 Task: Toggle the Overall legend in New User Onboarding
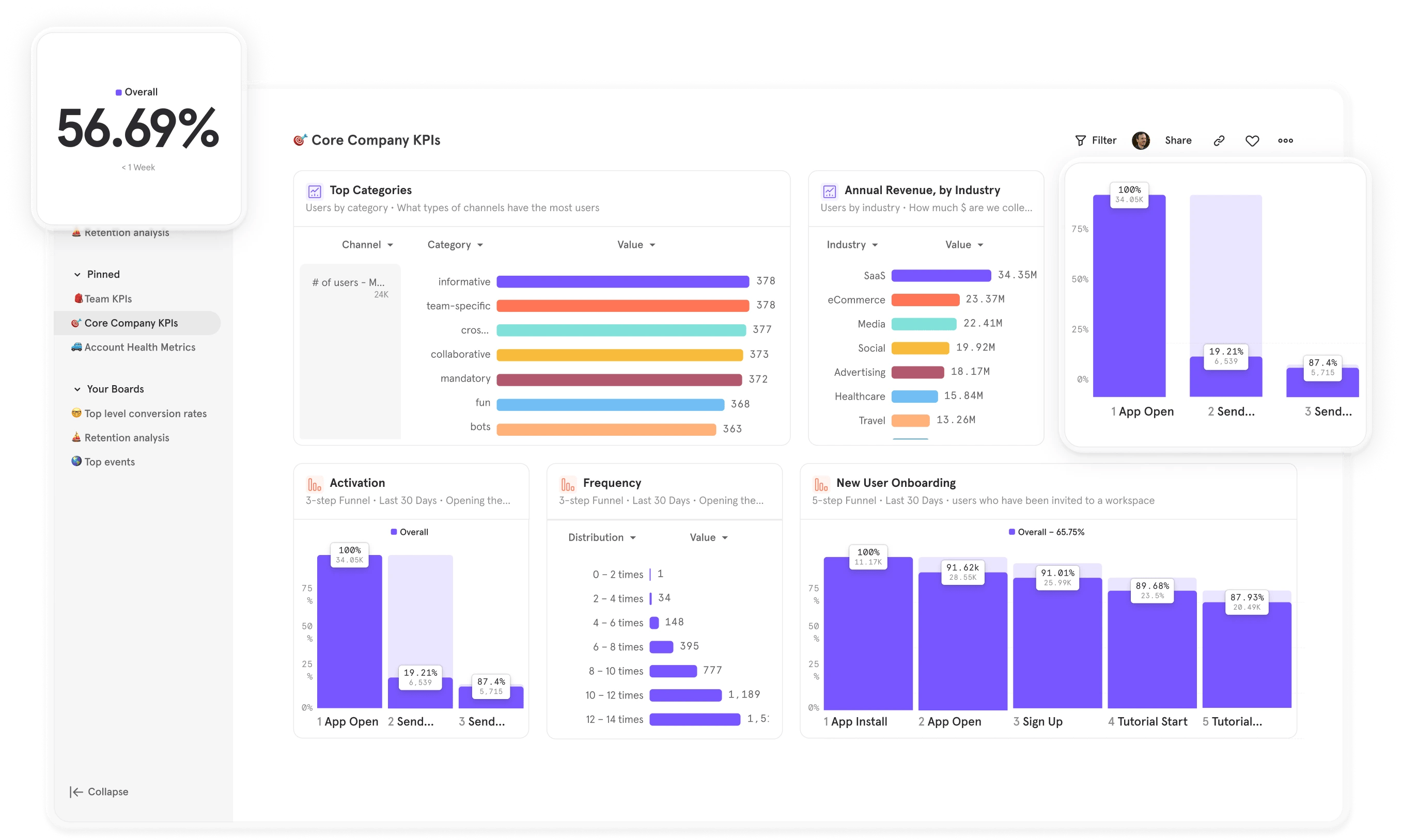[x=1047, y=531]
